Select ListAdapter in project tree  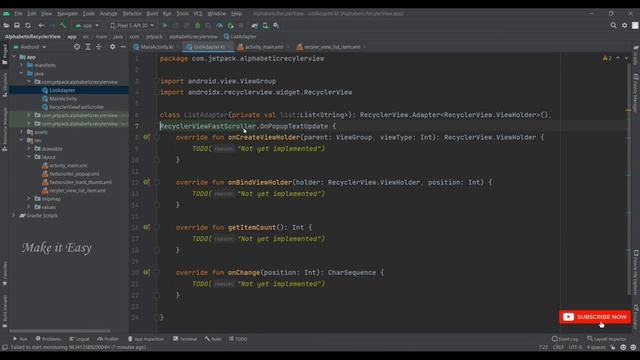[62, 90]
